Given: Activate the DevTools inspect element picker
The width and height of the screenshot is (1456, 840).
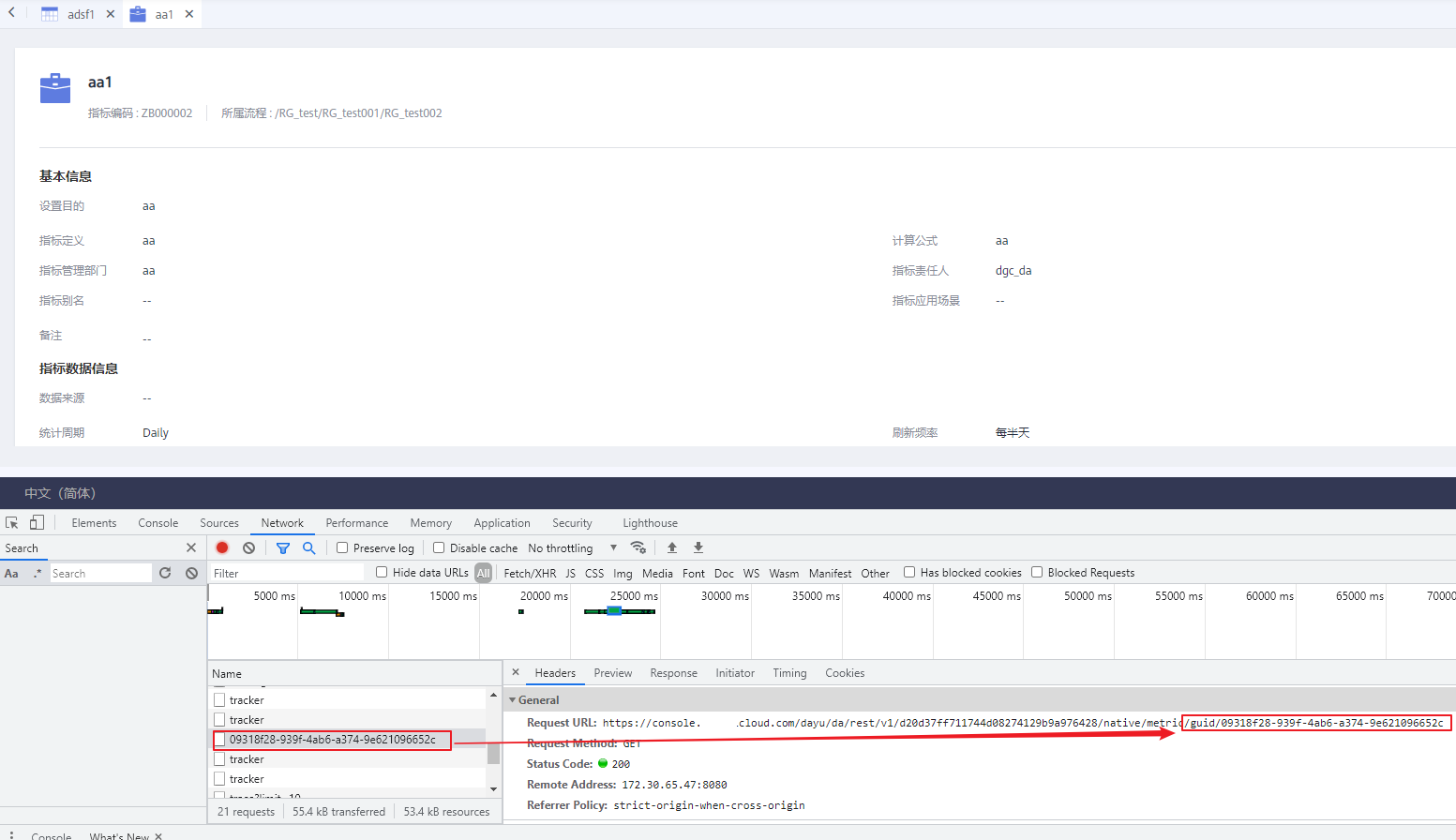Looking at the screenshot, I should coord(12,523).
